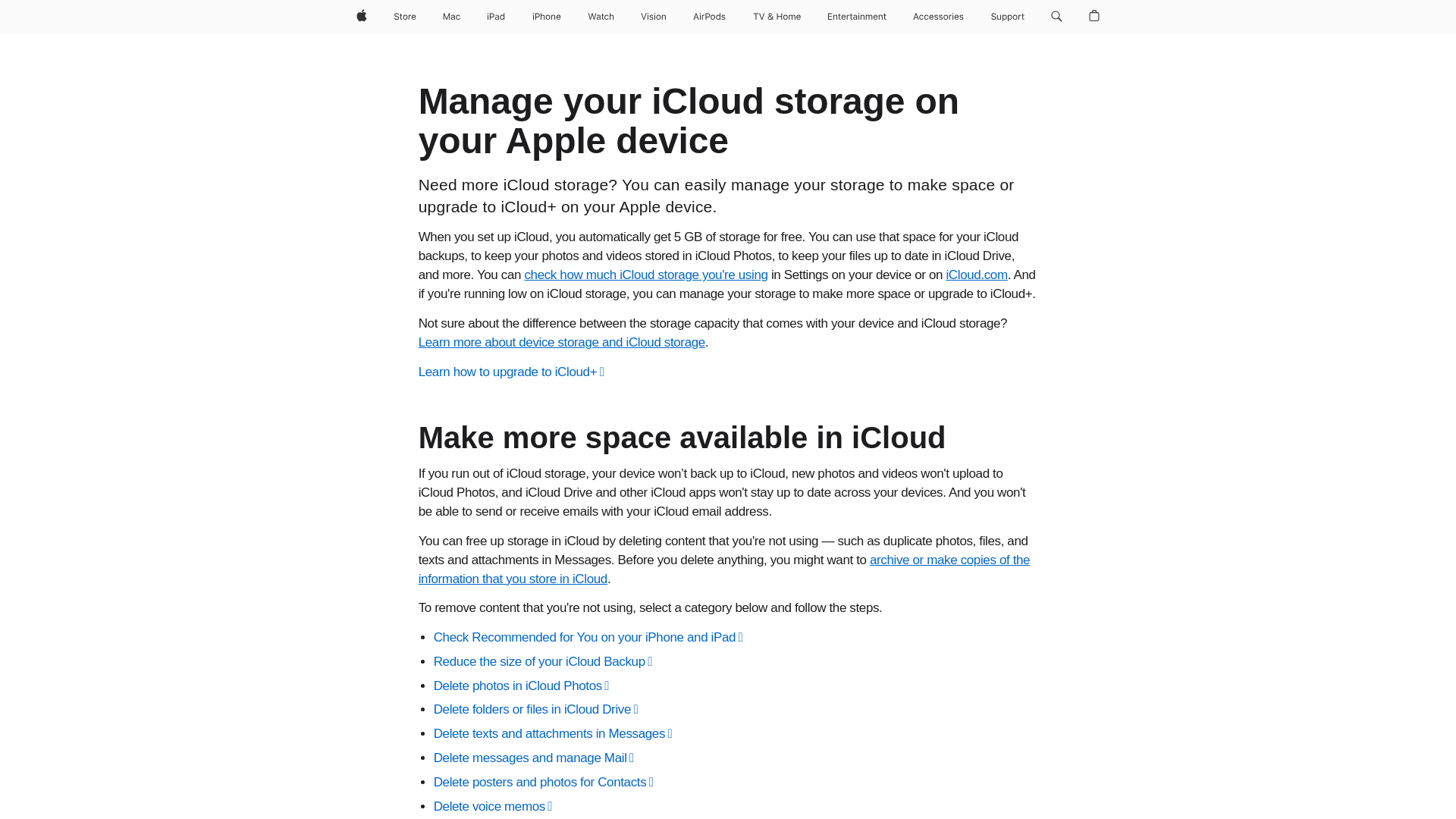1456x819 pixels.
Task: Open the search magnifier icon
Action: click(1056, 16)
